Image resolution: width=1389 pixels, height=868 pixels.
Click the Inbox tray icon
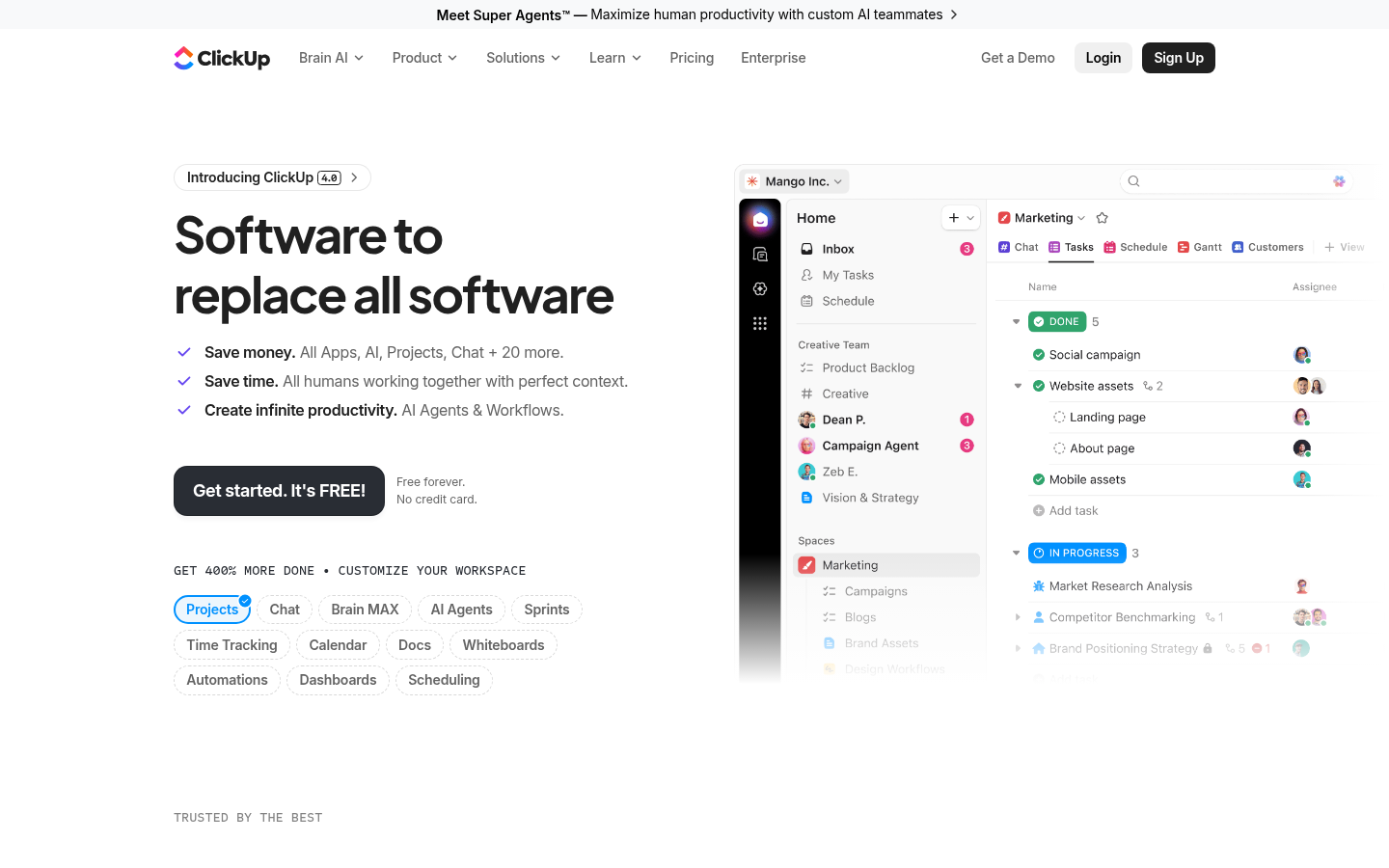coord(807,249)
